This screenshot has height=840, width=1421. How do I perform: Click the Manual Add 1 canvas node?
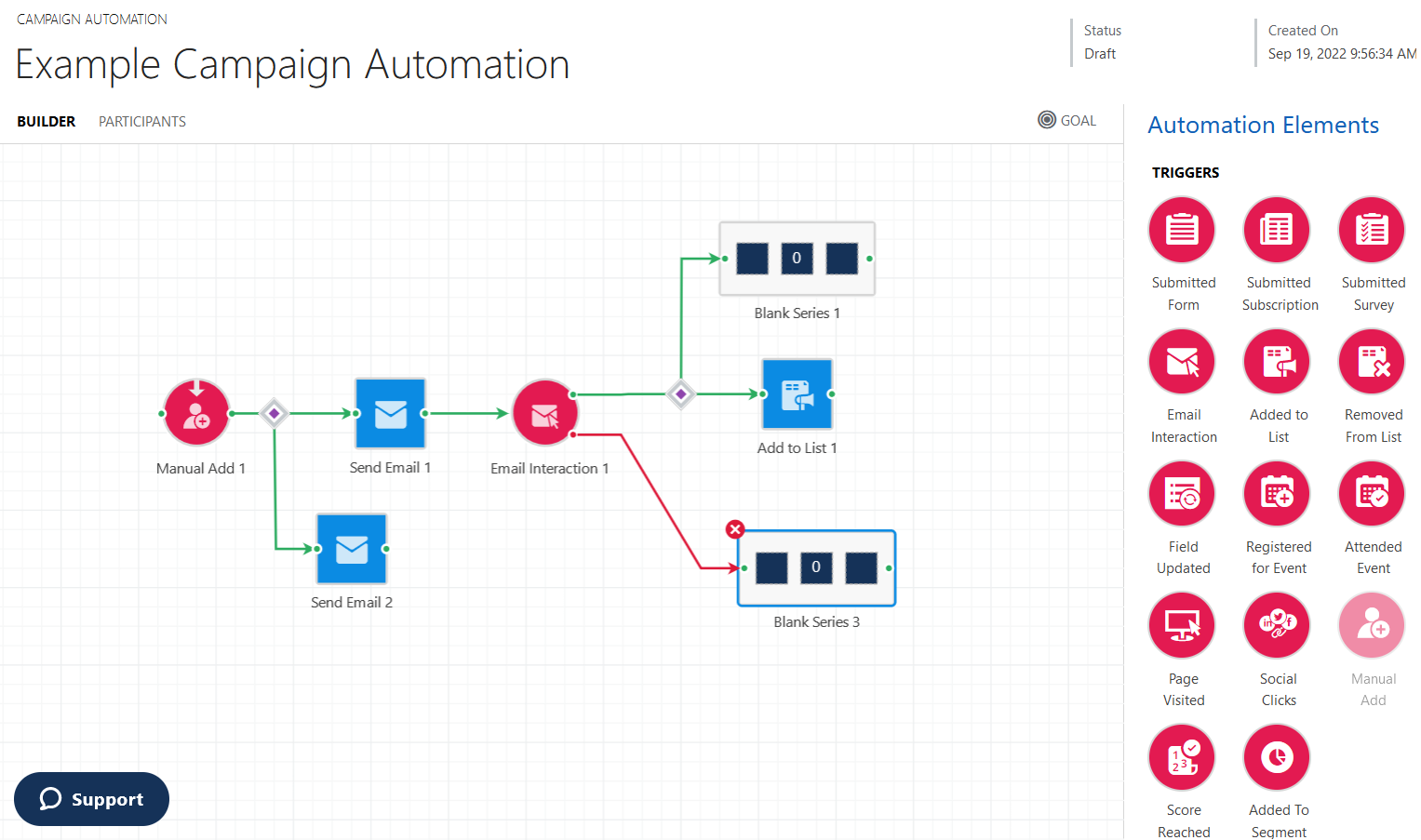[196, 413]
